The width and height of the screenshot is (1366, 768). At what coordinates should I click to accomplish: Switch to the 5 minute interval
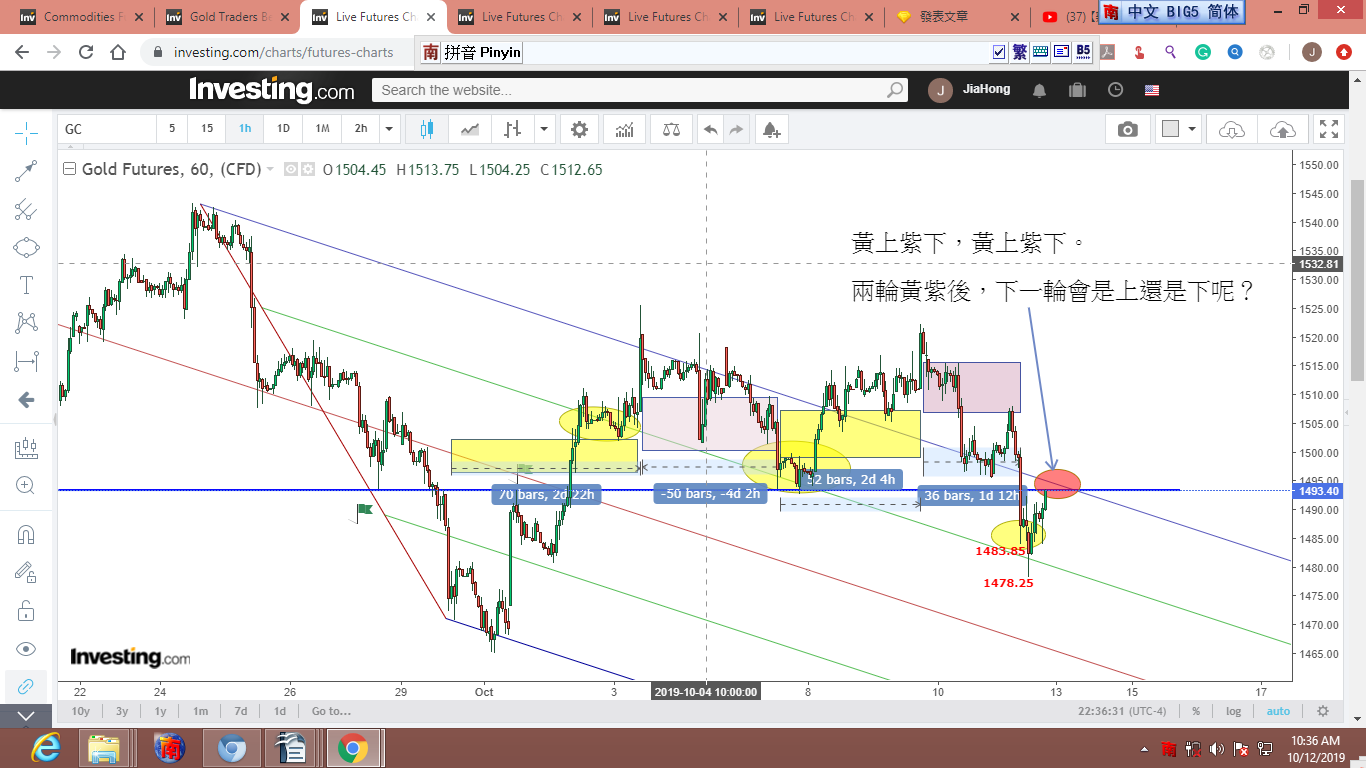tap(172, 129)
